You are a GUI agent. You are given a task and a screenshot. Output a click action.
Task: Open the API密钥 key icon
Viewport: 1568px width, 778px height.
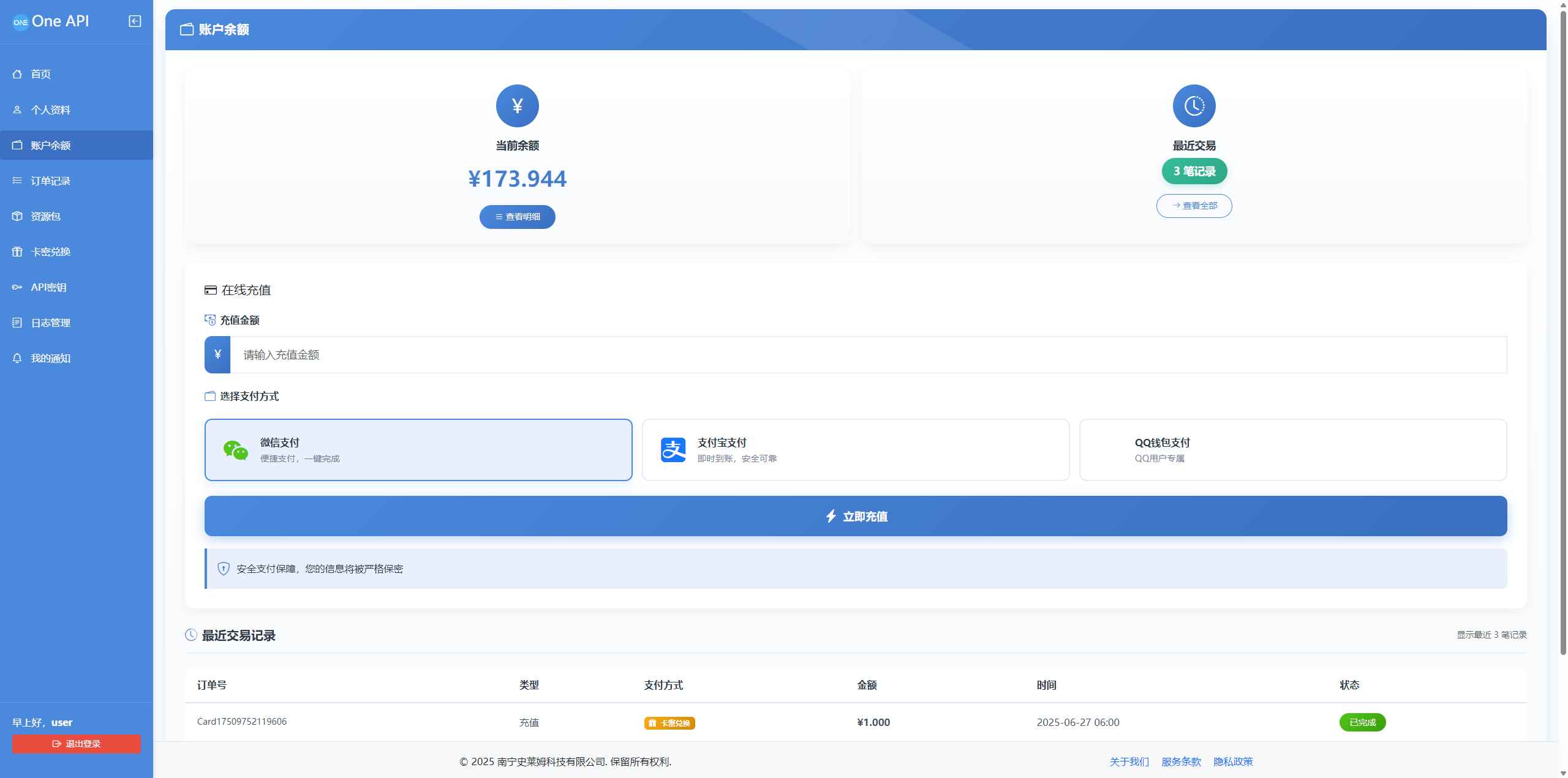(x=17, y=286)
